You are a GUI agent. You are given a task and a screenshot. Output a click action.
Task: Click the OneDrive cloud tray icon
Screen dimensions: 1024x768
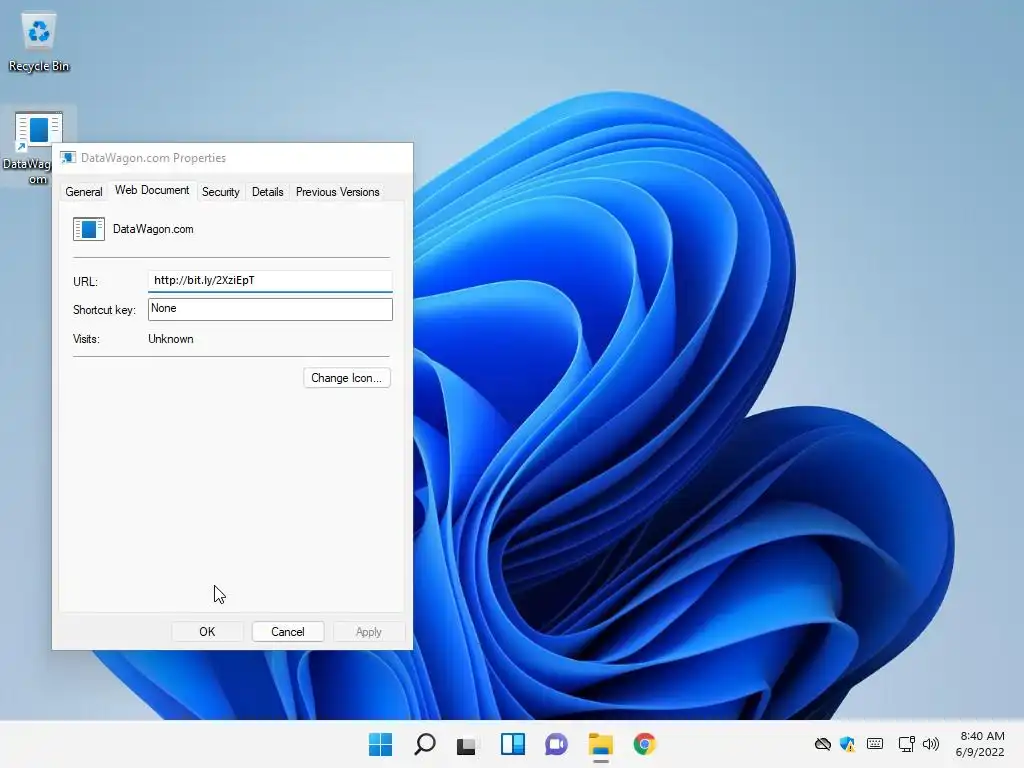click(823, 744)
